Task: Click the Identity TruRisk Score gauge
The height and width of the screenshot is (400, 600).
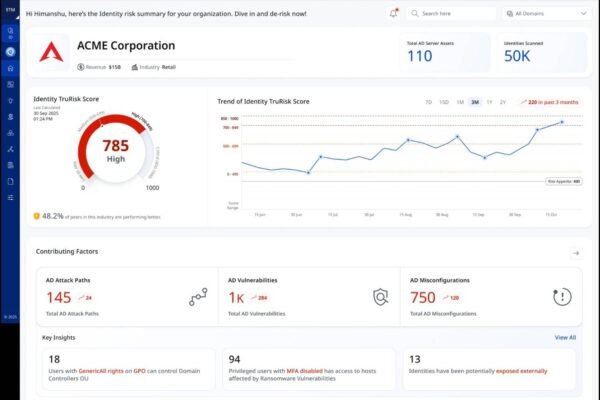Action: pos(116,152)
